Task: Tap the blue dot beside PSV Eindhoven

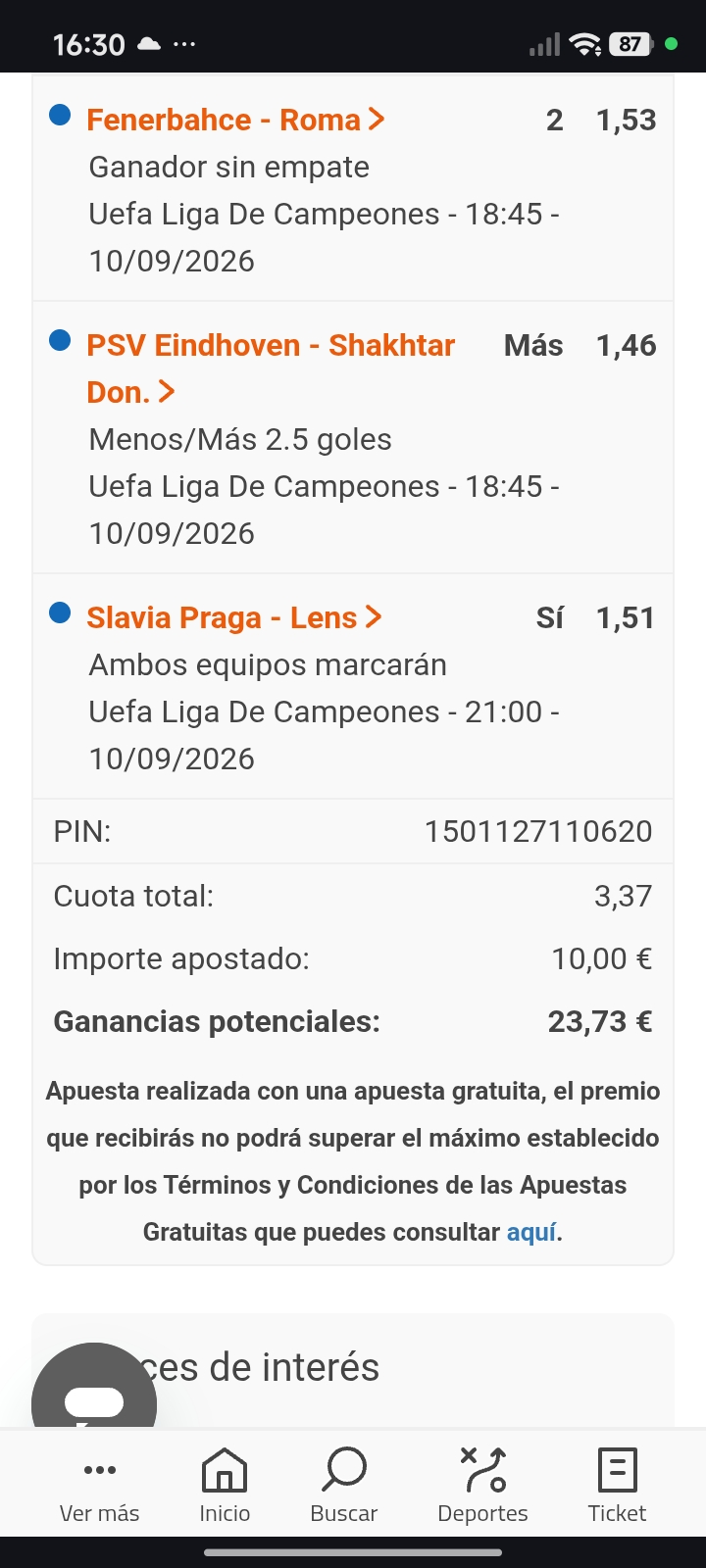Action: tap(60, 341)
